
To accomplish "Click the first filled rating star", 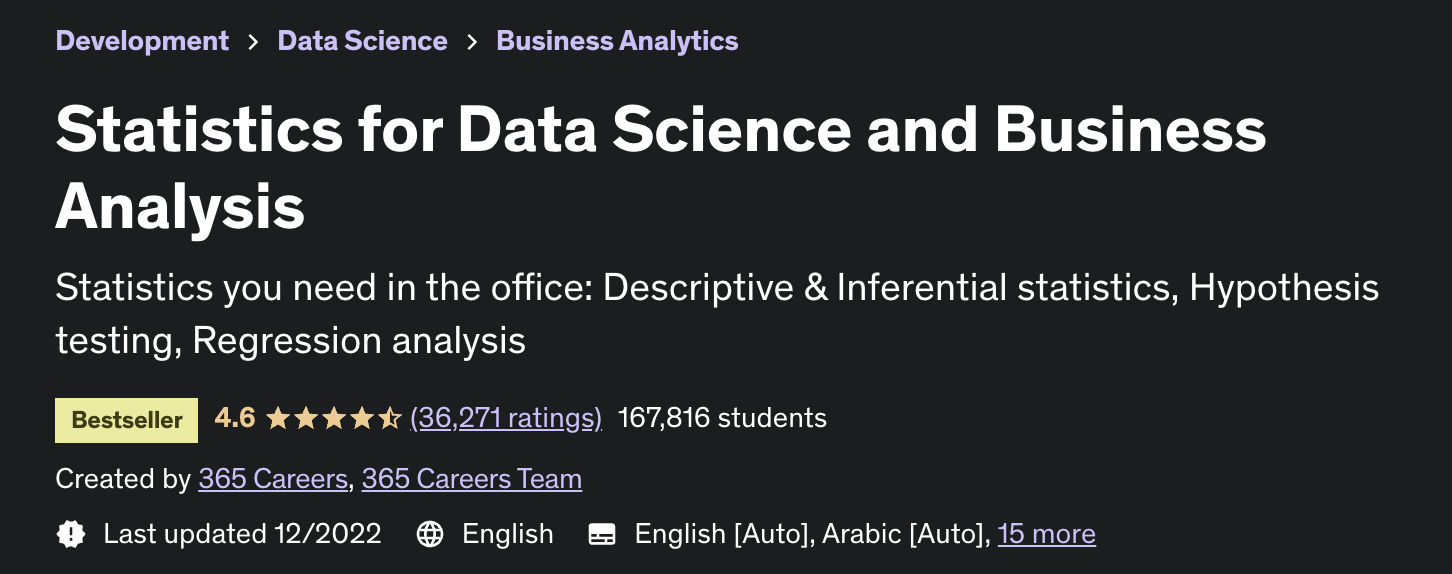I will click(277, 418).
